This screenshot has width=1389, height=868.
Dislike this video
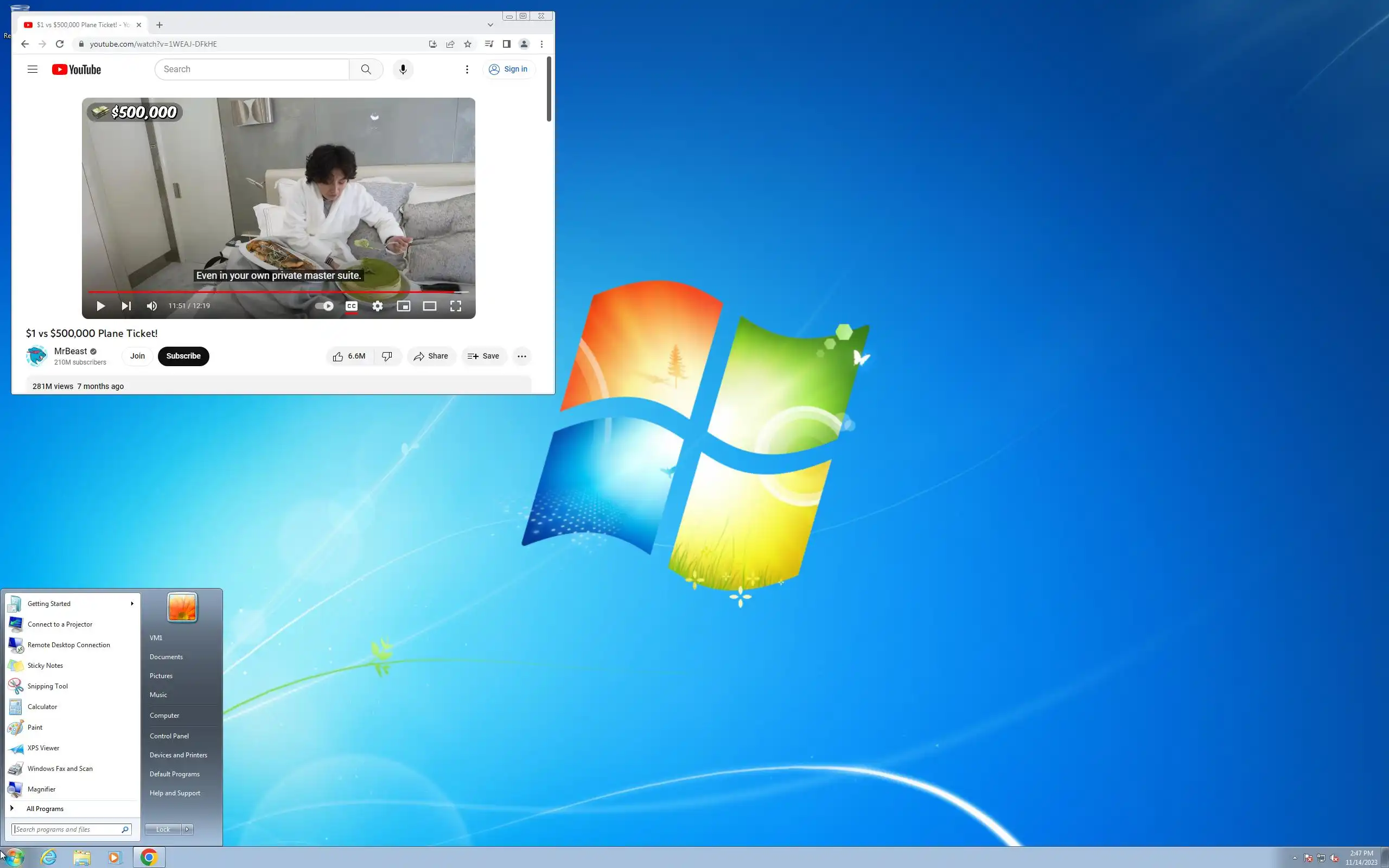(x=387, y=356)
